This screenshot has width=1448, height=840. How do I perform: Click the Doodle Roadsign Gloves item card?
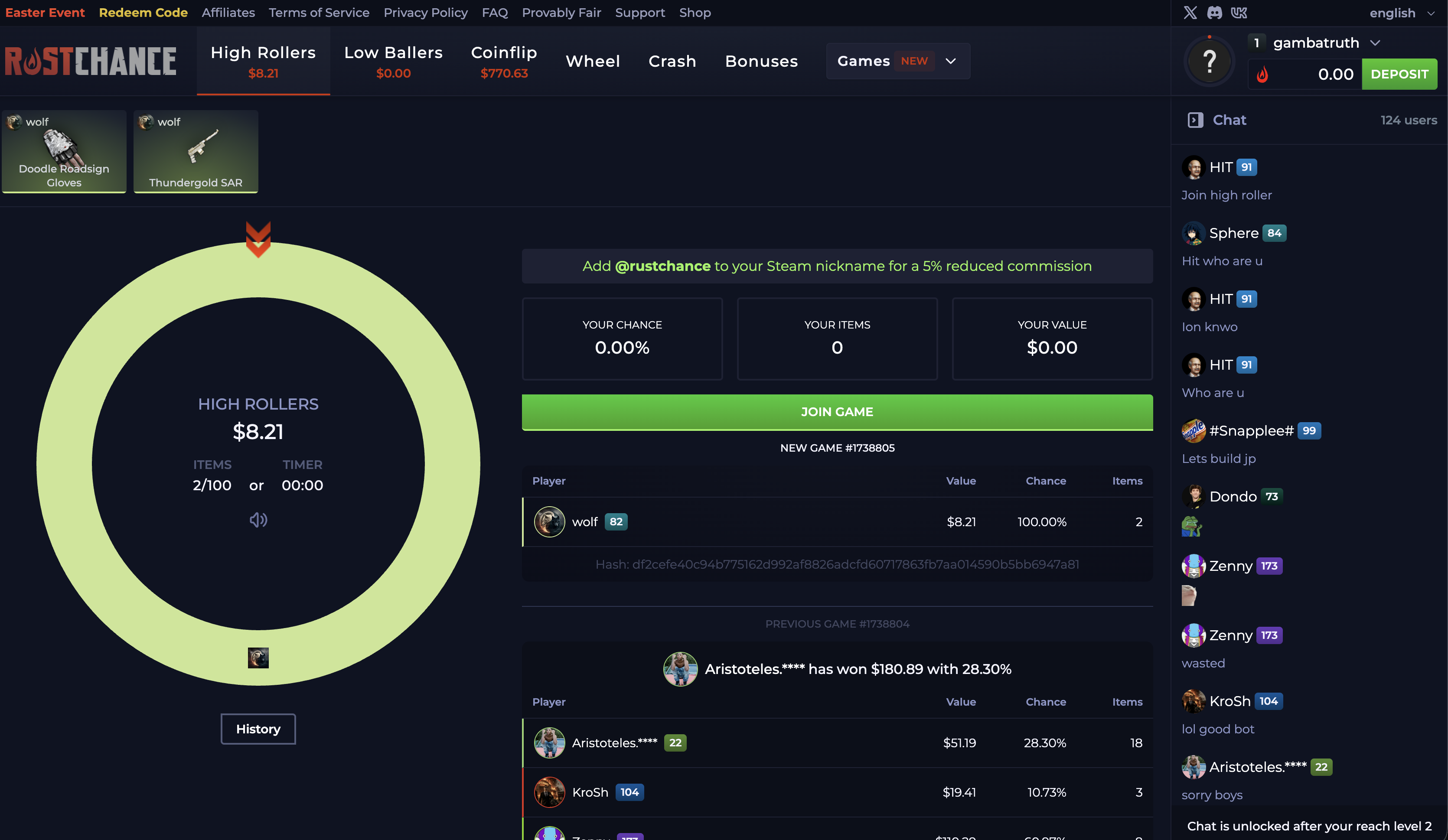tap(64, 151)
